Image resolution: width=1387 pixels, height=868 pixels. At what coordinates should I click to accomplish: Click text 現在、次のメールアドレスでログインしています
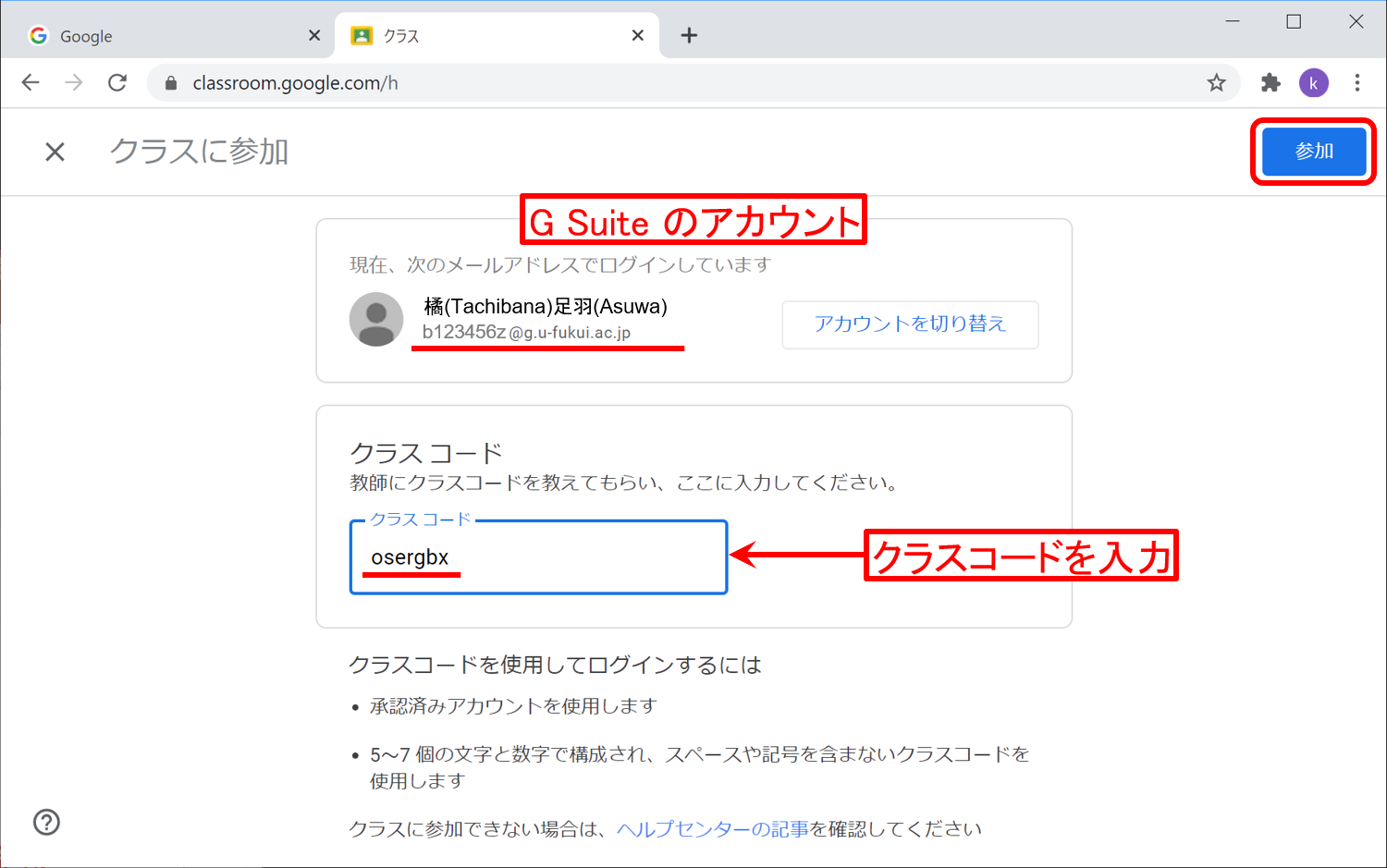560,265
